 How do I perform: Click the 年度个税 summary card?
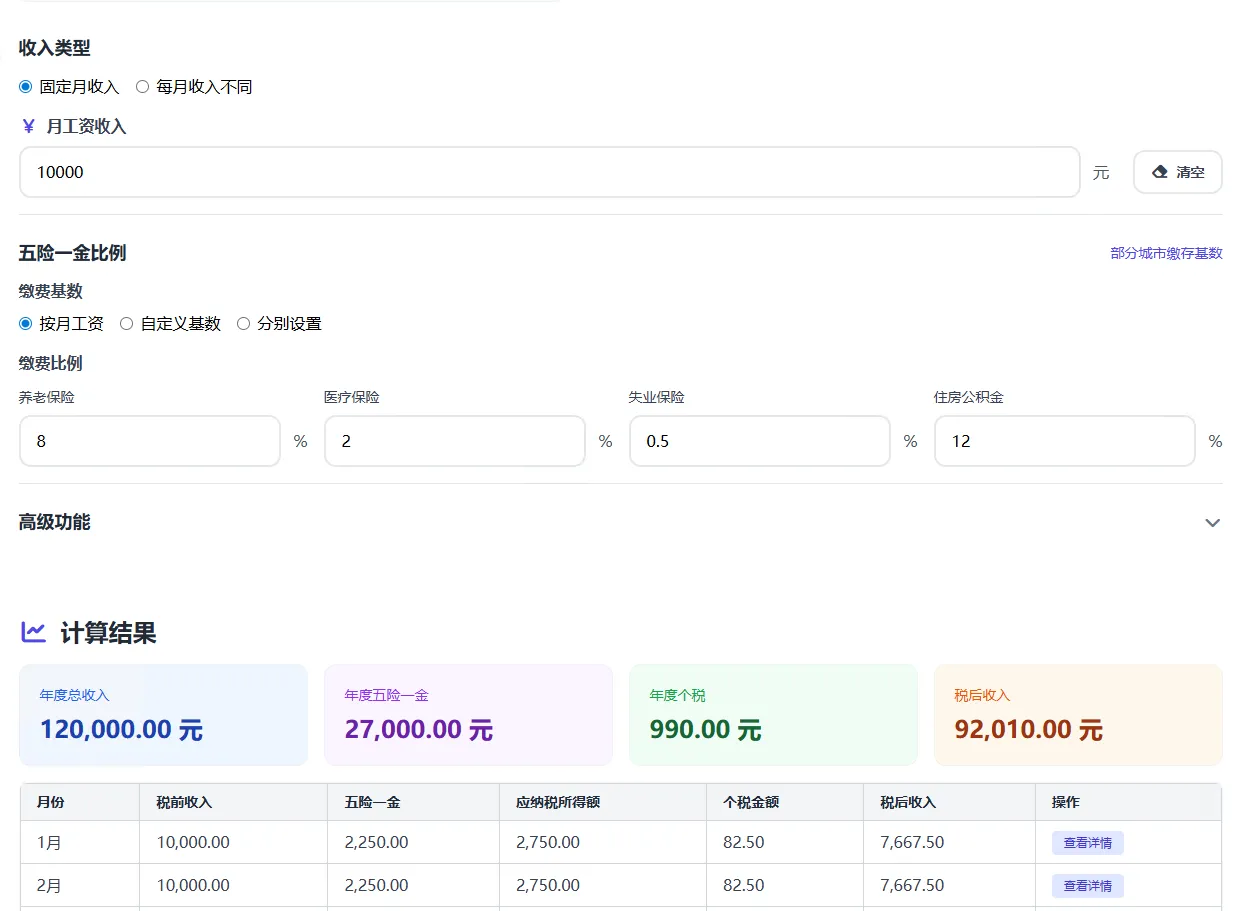pyautogui.click(x=773, y=715)
